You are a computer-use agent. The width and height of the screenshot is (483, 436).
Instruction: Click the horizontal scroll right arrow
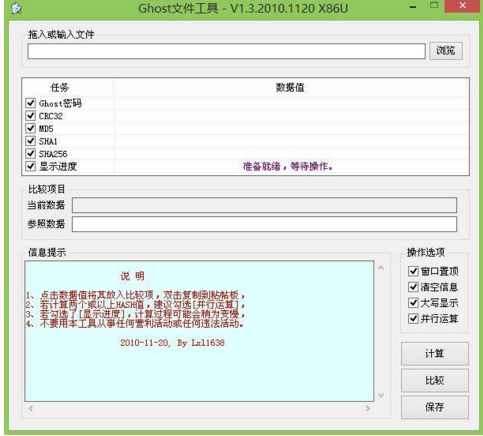click(368, 408)
